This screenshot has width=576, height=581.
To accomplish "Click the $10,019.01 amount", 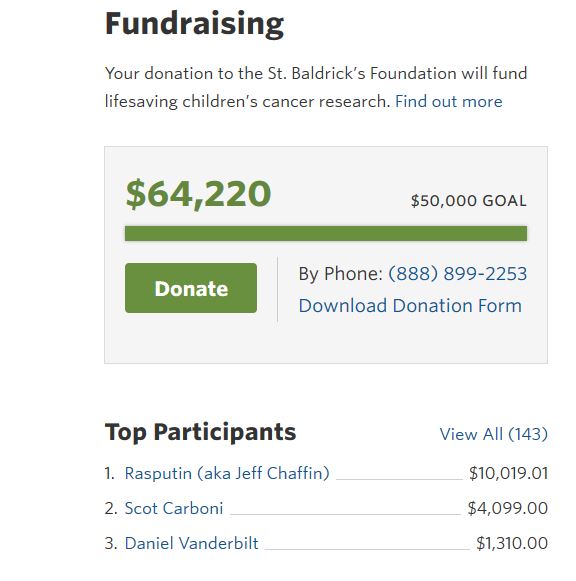I will click(508, 473).
